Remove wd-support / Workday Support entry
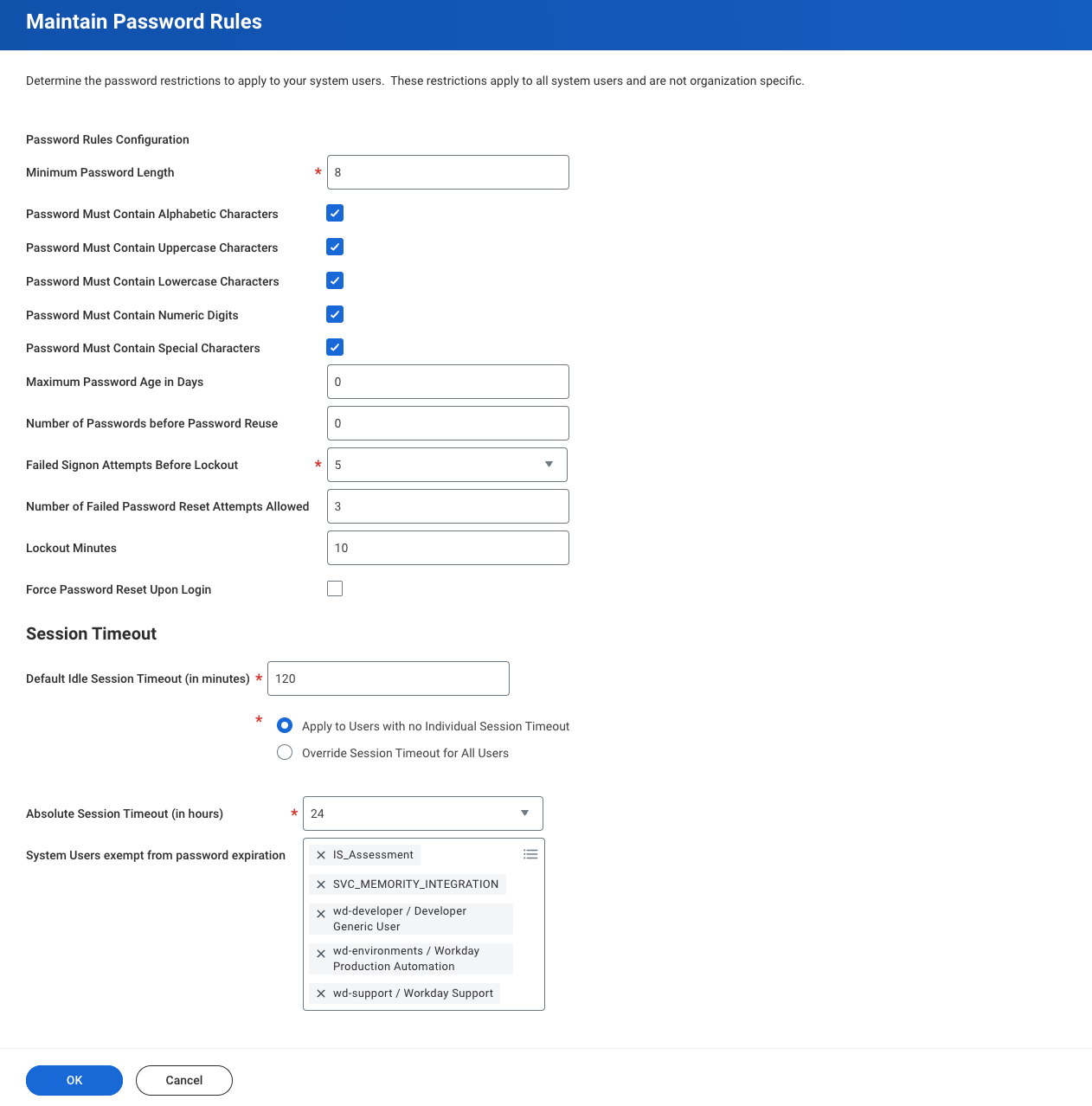 321,993
